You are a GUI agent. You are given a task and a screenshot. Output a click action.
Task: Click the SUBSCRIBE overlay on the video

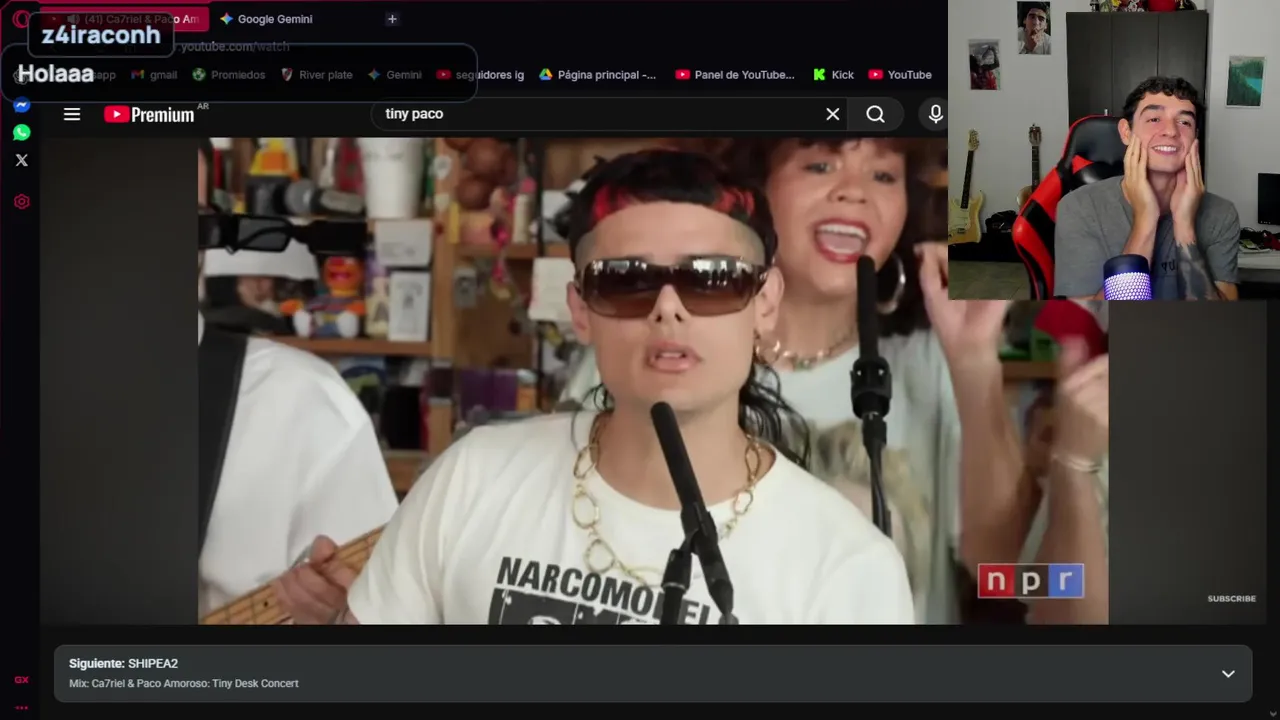pyautogui.click(x=1231, y=599)
